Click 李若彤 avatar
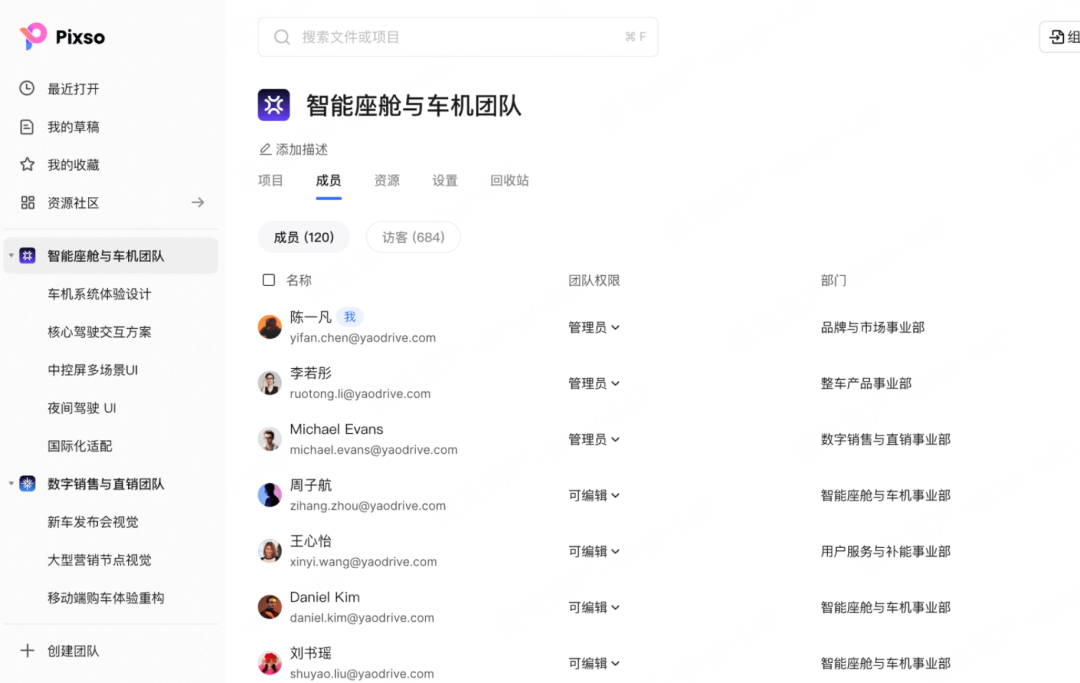1080x683 pixels. (x=269, y=383)
